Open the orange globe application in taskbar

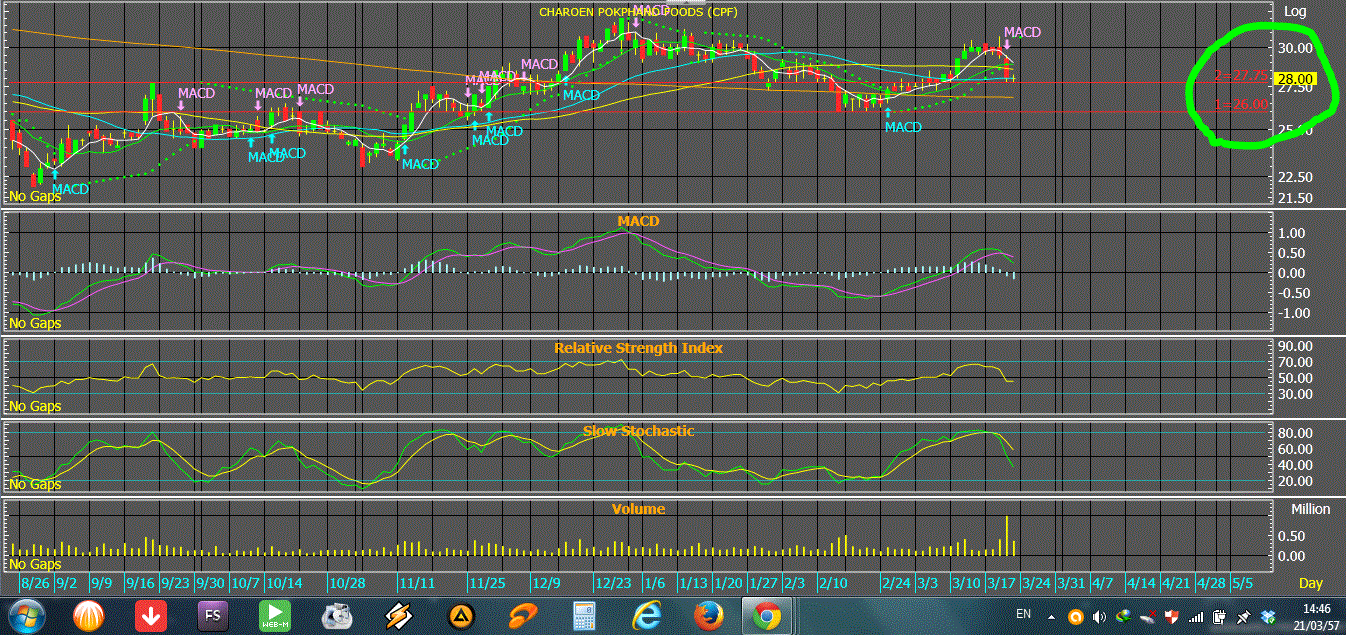tap(90, 616)
